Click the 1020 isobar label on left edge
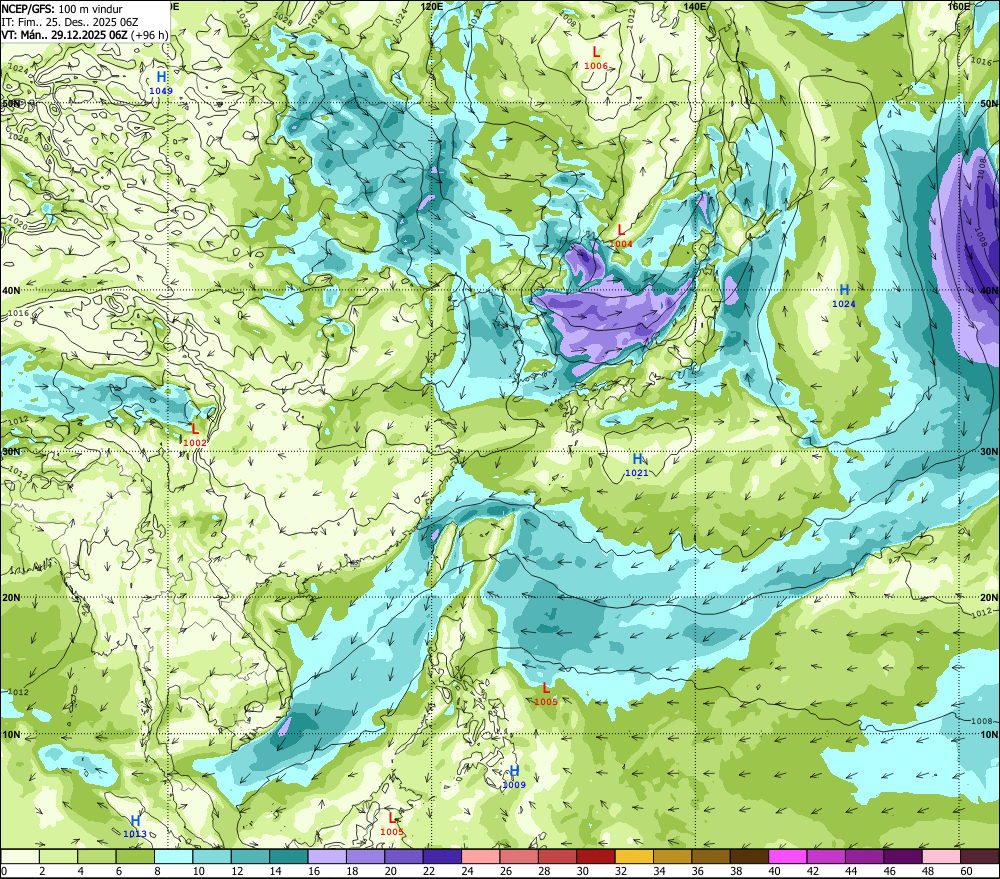The height and width of the screenshot is (879, 1000). 18,224
